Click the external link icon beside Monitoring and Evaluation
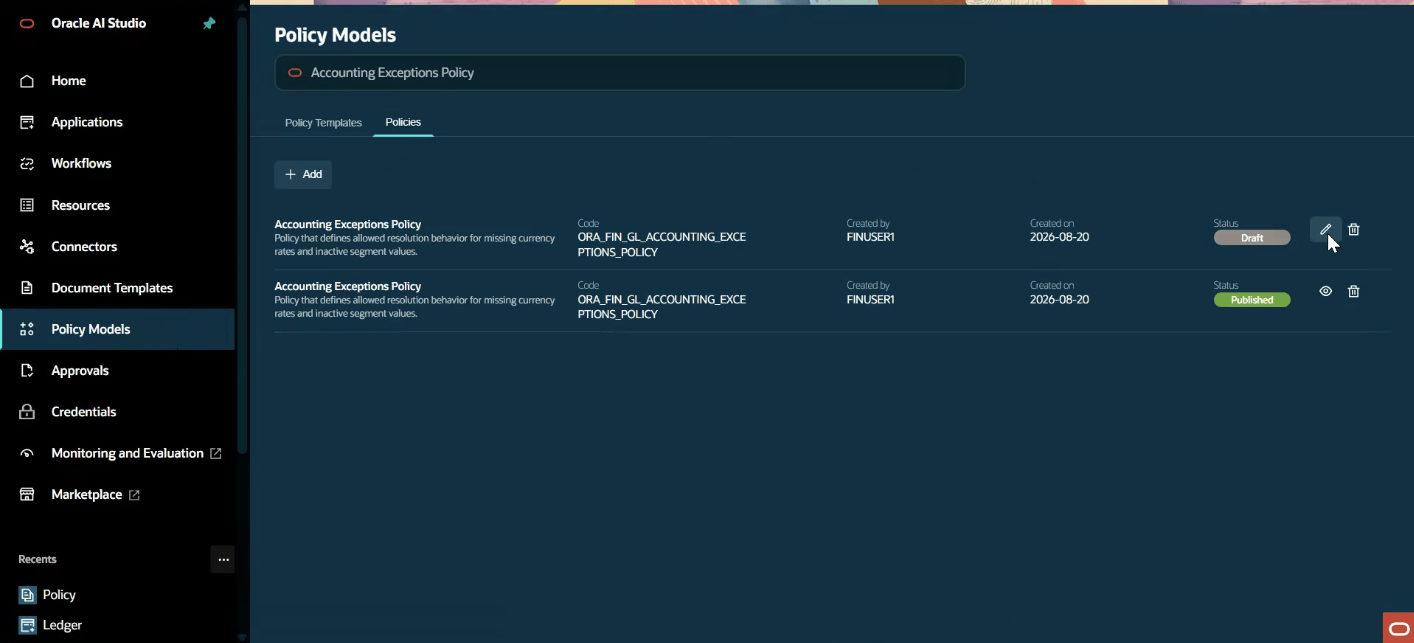Screen dimensions: 1414x643 215,453
